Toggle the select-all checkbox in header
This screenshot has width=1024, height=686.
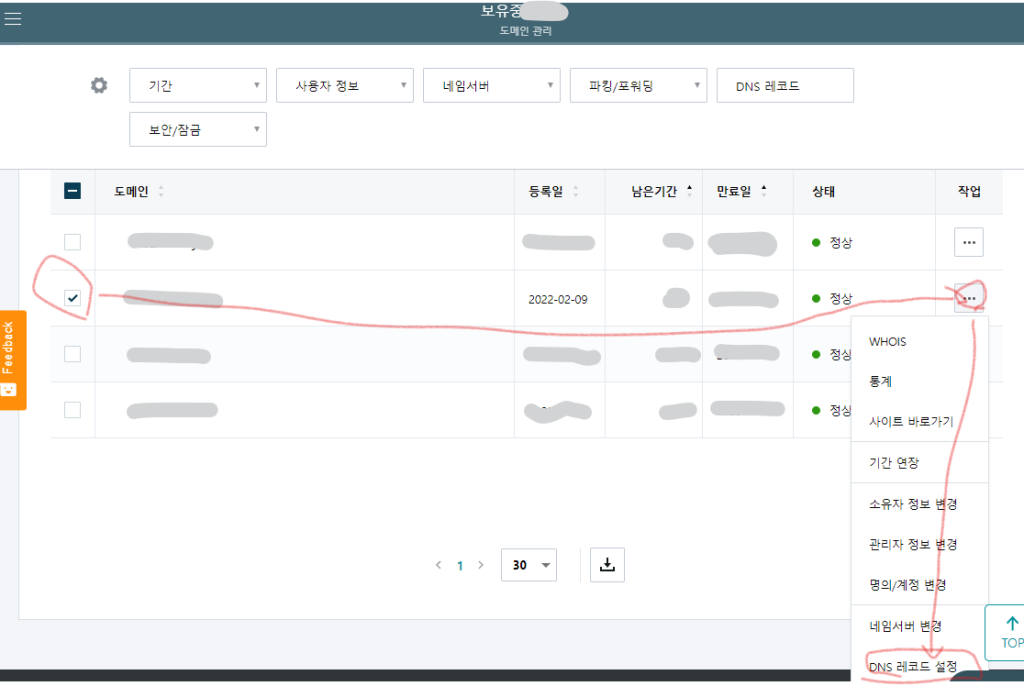coord(72,191)
